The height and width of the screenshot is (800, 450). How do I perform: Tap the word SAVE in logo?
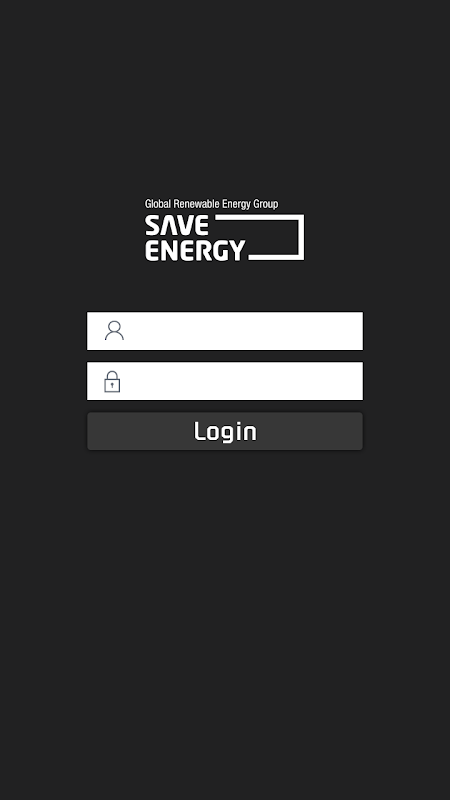(x=177, y=225)
